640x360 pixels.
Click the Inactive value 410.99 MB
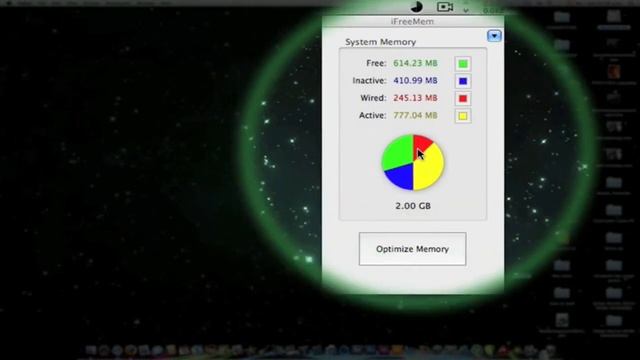415,81
